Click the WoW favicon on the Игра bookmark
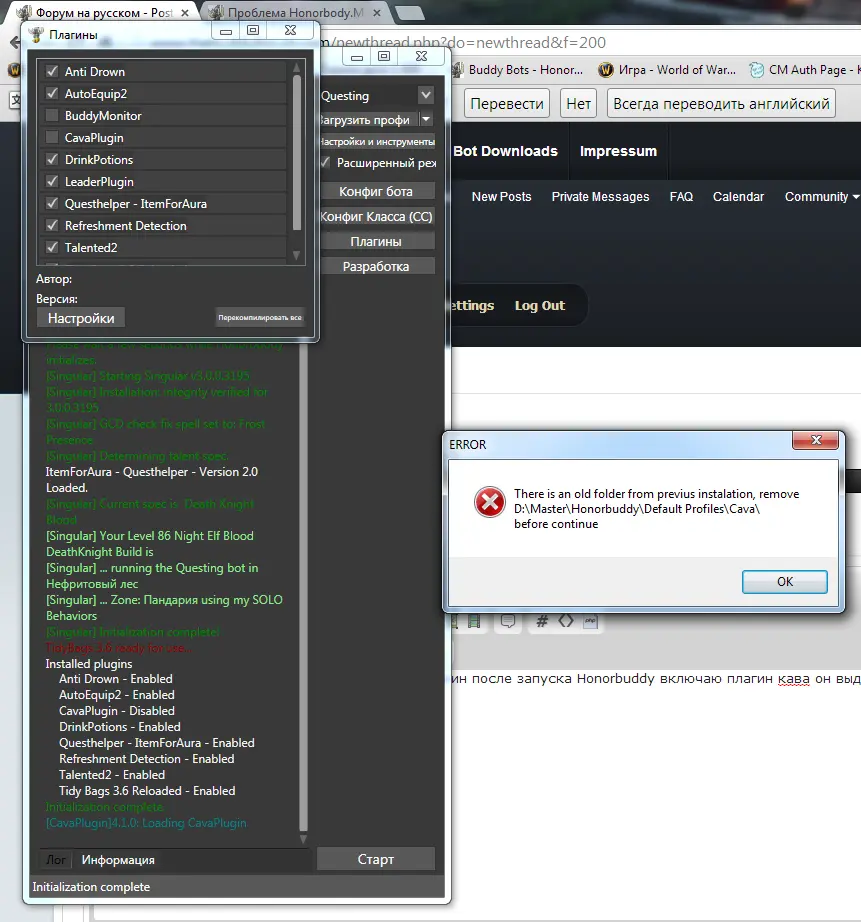 point(605,70)
